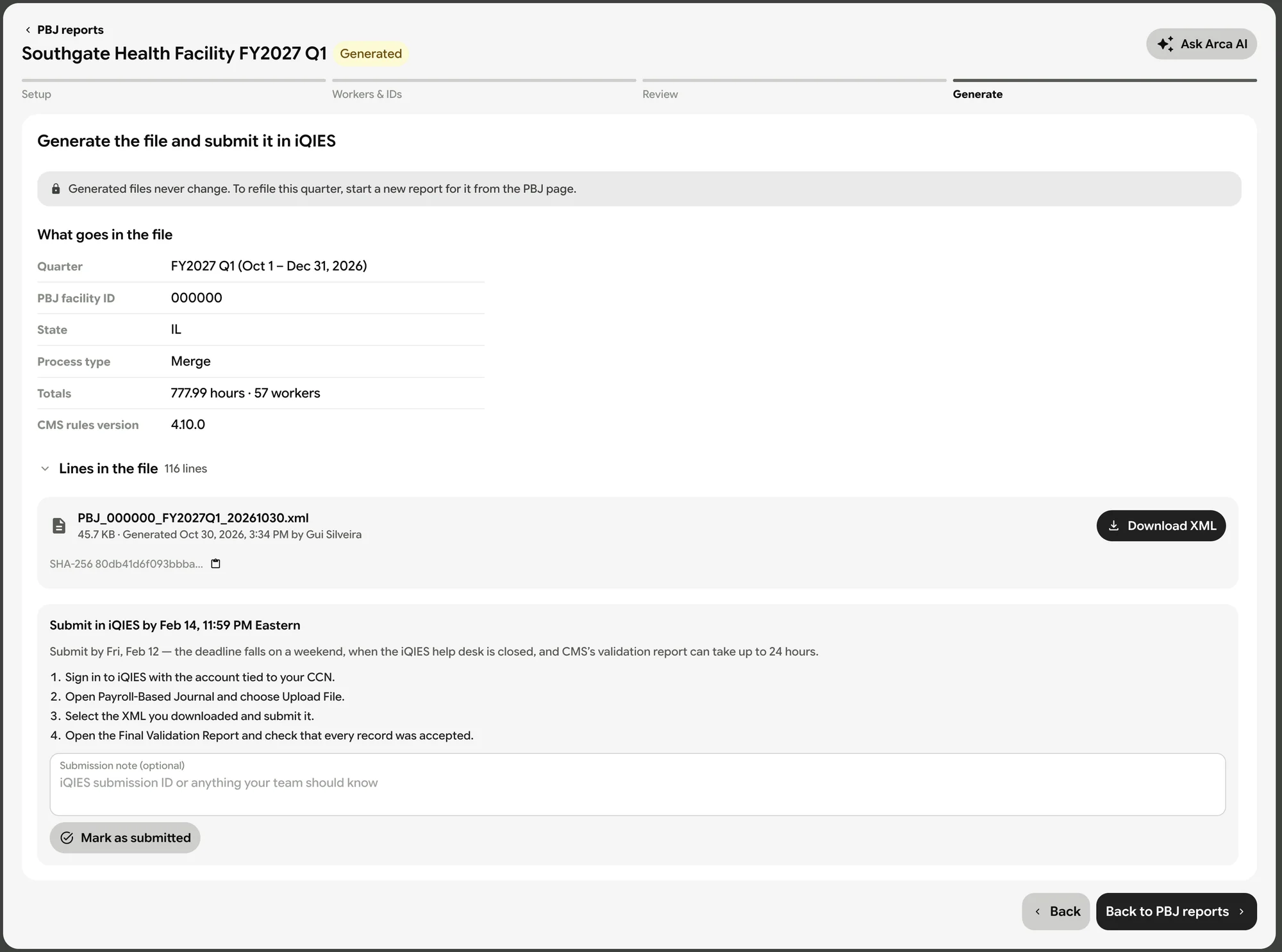1282x952 pixels.
Task: Click the back chevron beside PBJ reports breadcrumb
Action: pyautogui.click(x=28, y=30)
